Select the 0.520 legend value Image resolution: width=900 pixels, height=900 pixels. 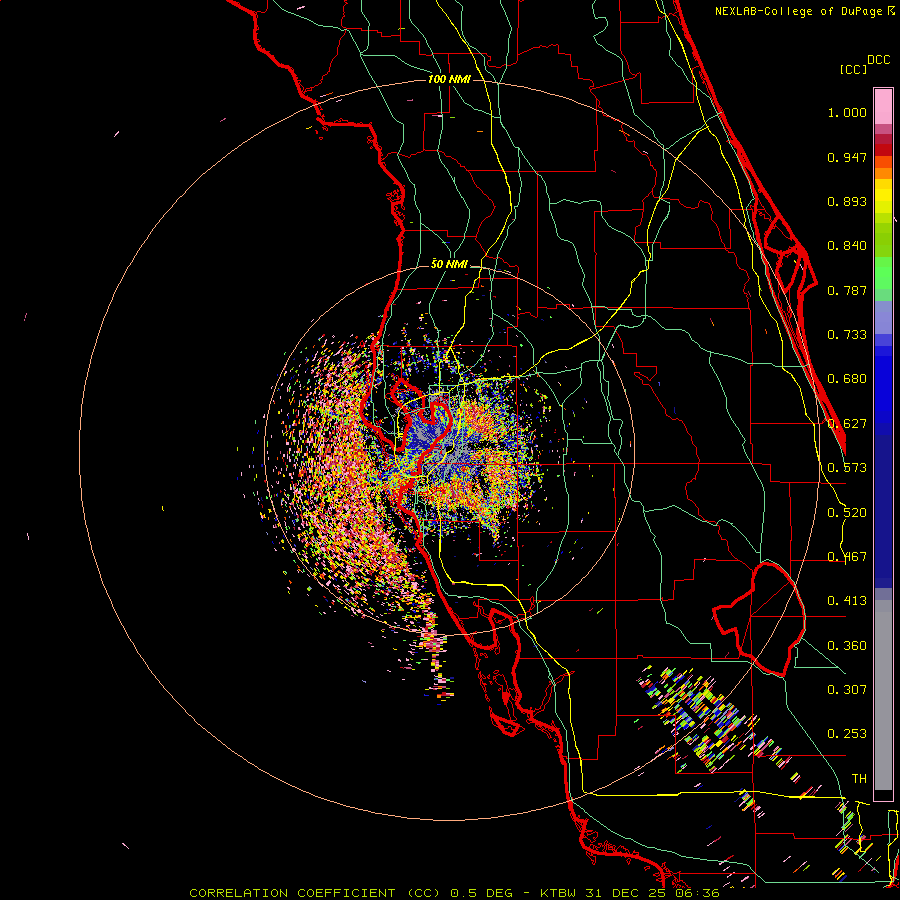847,513
